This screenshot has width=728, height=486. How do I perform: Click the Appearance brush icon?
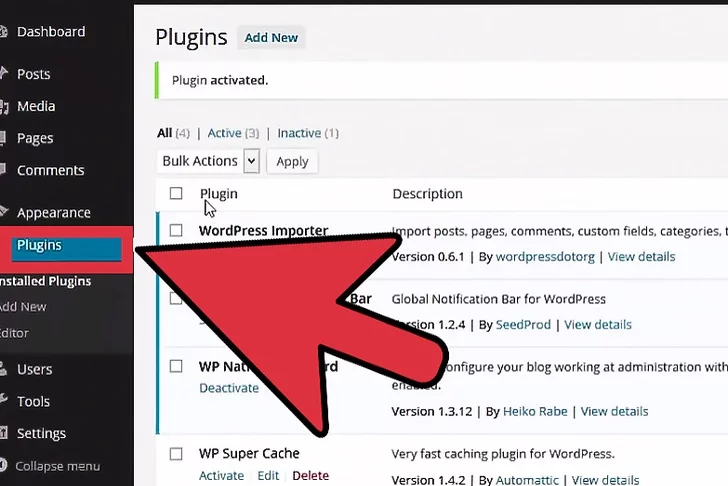(x=3, y=212)
